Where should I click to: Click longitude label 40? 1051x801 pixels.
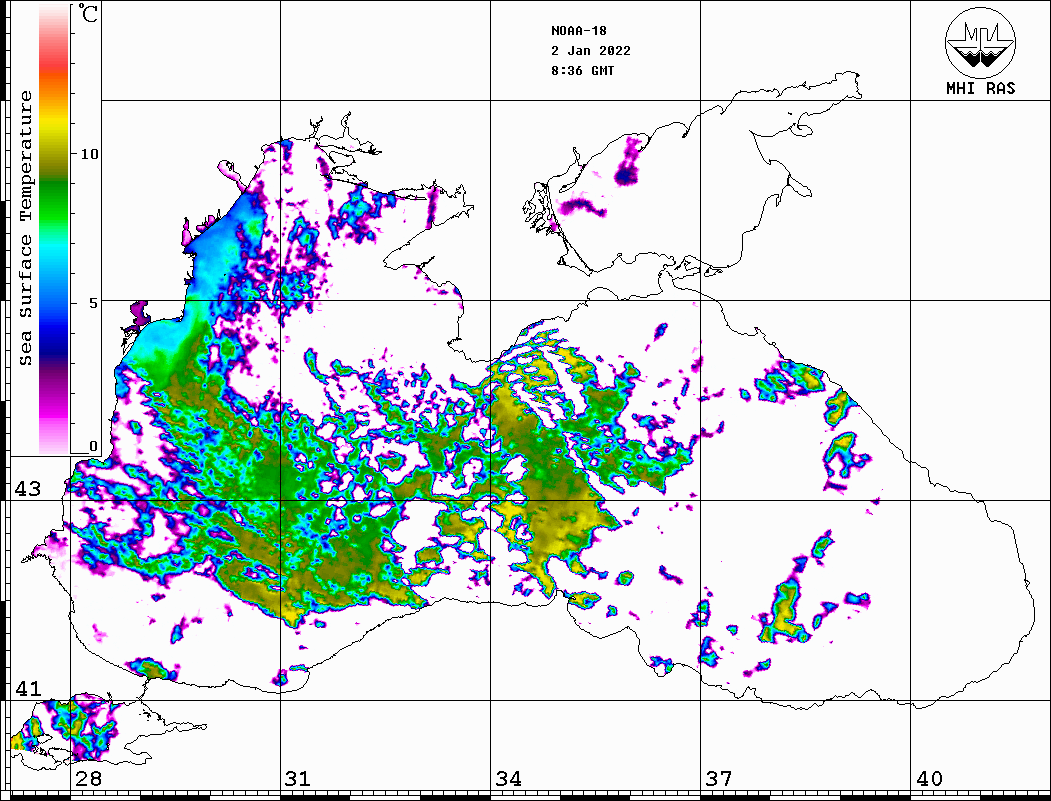928,778
